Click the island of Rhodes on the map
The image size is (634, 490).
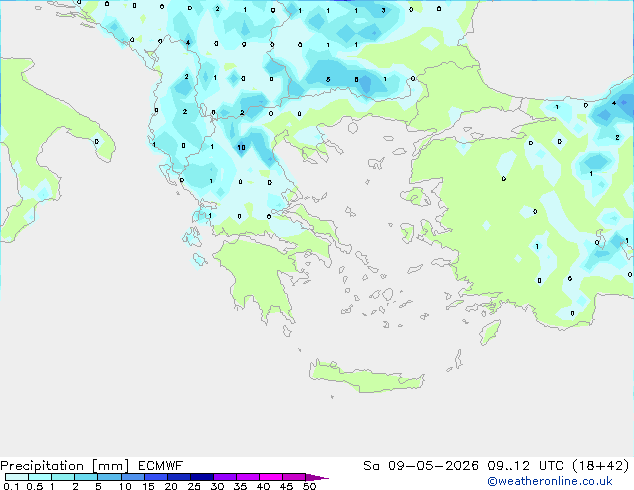coord(490,332)
